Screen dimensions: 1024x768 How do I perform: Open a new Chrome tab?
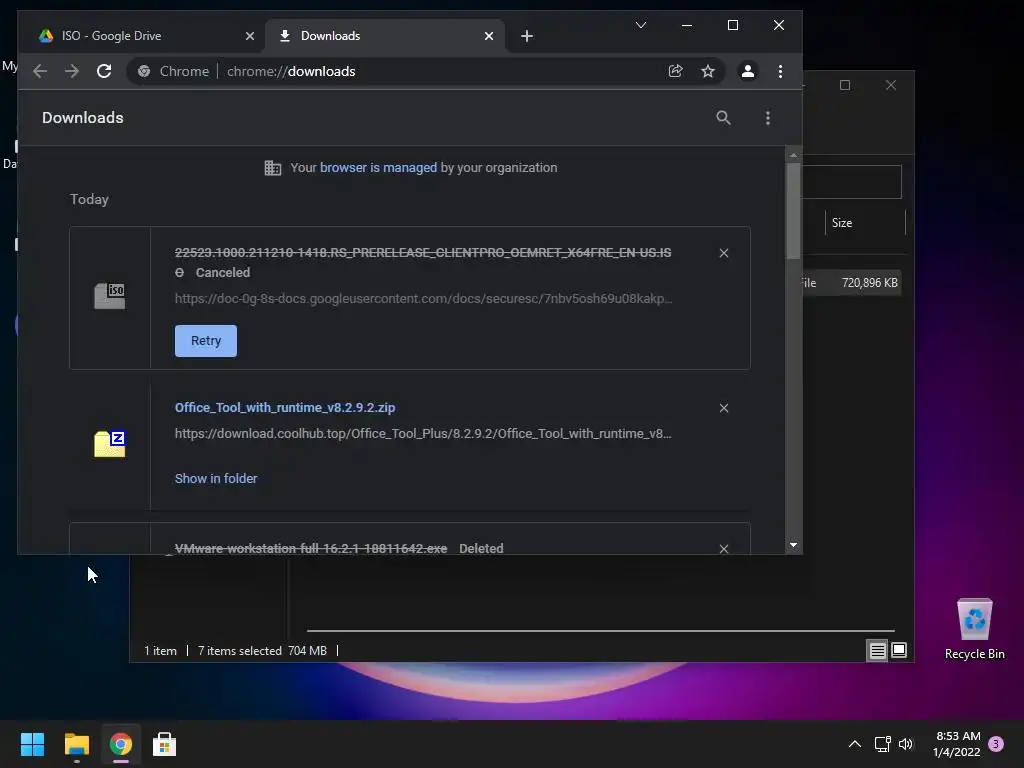coord(527,36)
